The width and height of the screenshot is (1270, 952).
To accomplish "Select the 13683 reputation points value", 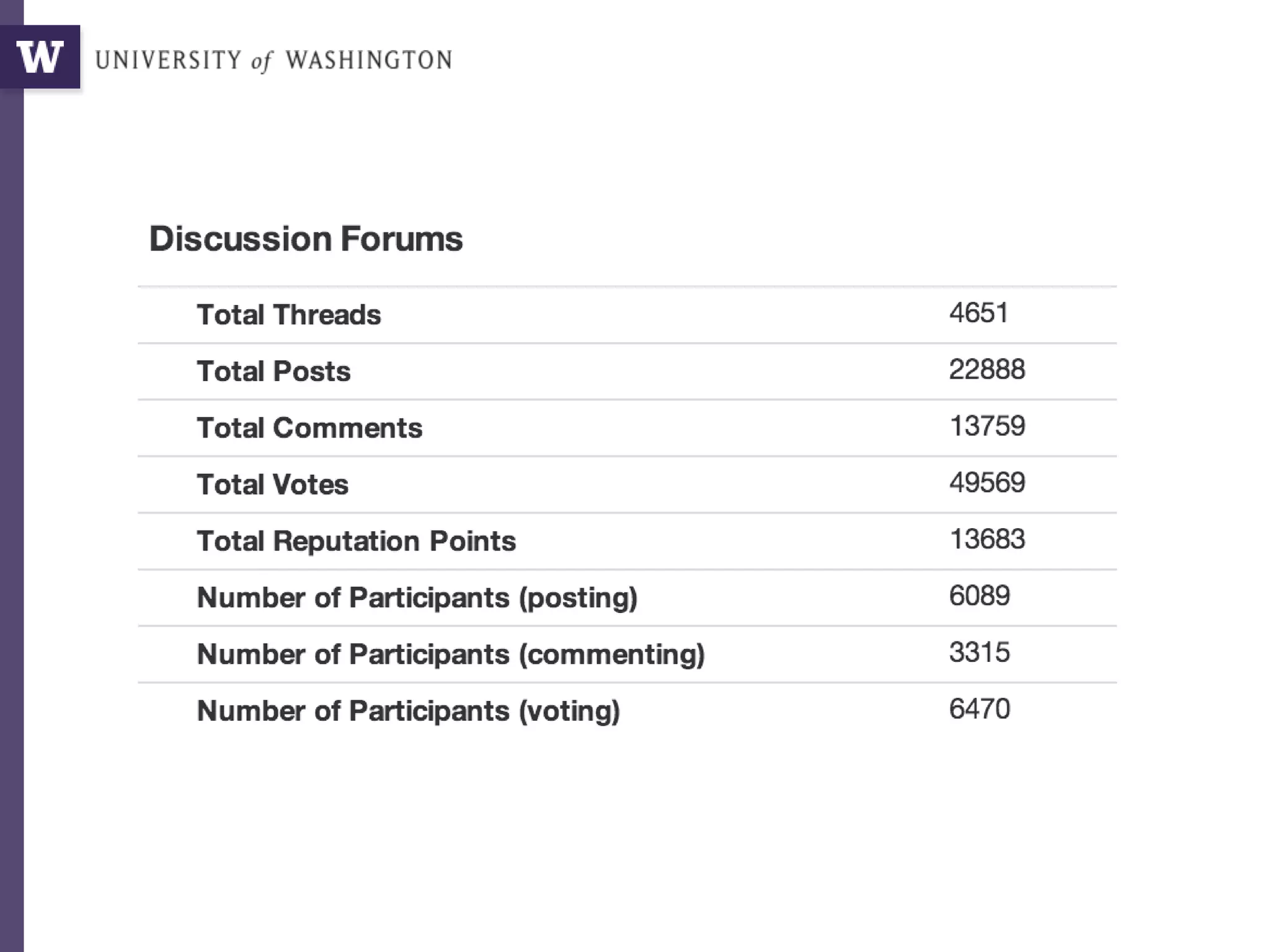I will tap(987, 539).
